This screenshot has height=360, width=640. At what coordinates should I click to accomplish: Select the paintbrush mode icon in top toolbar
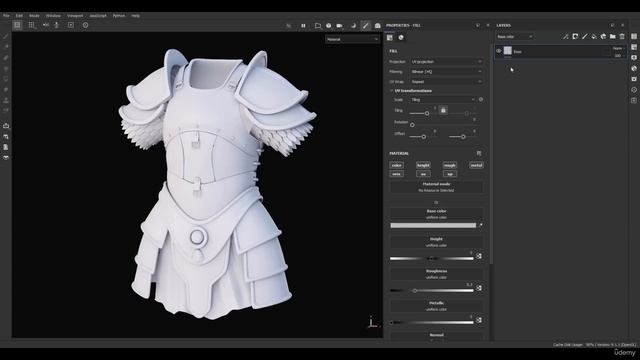coord(366,26)
